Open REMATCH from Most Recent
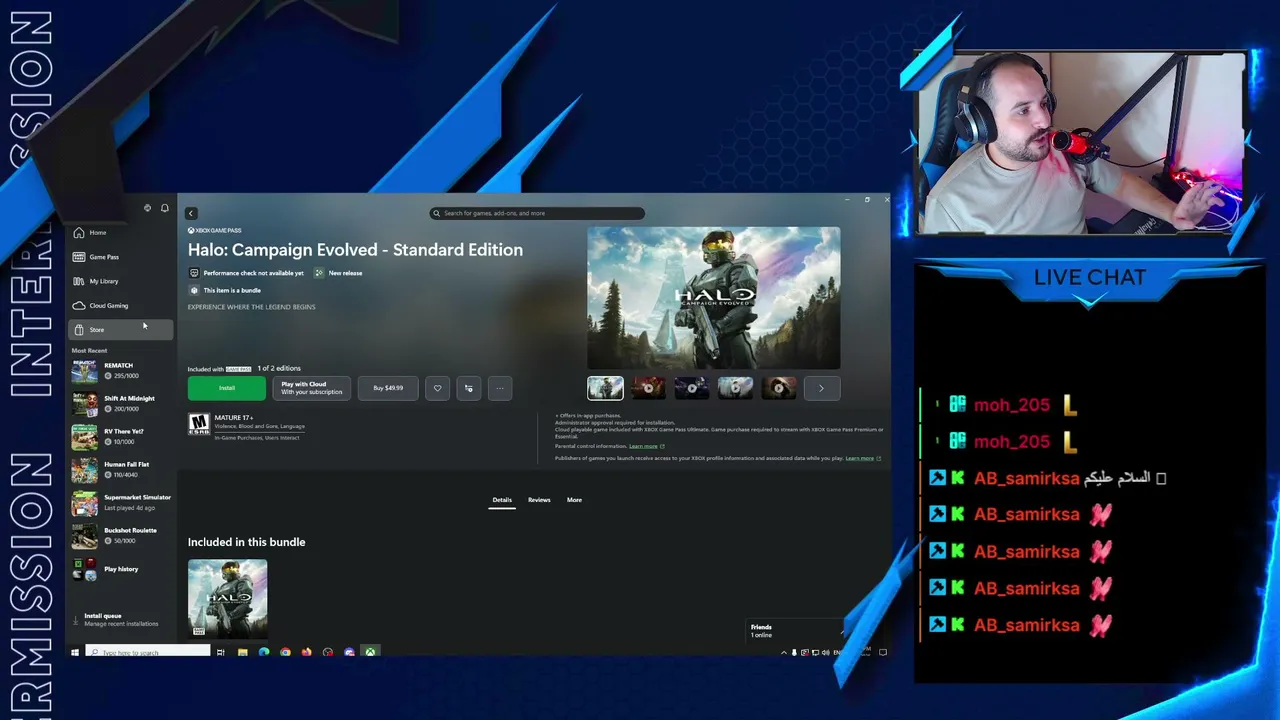The height and width of the screenshot is (720, 1280). pyautogui.click(x=120, y=370)
